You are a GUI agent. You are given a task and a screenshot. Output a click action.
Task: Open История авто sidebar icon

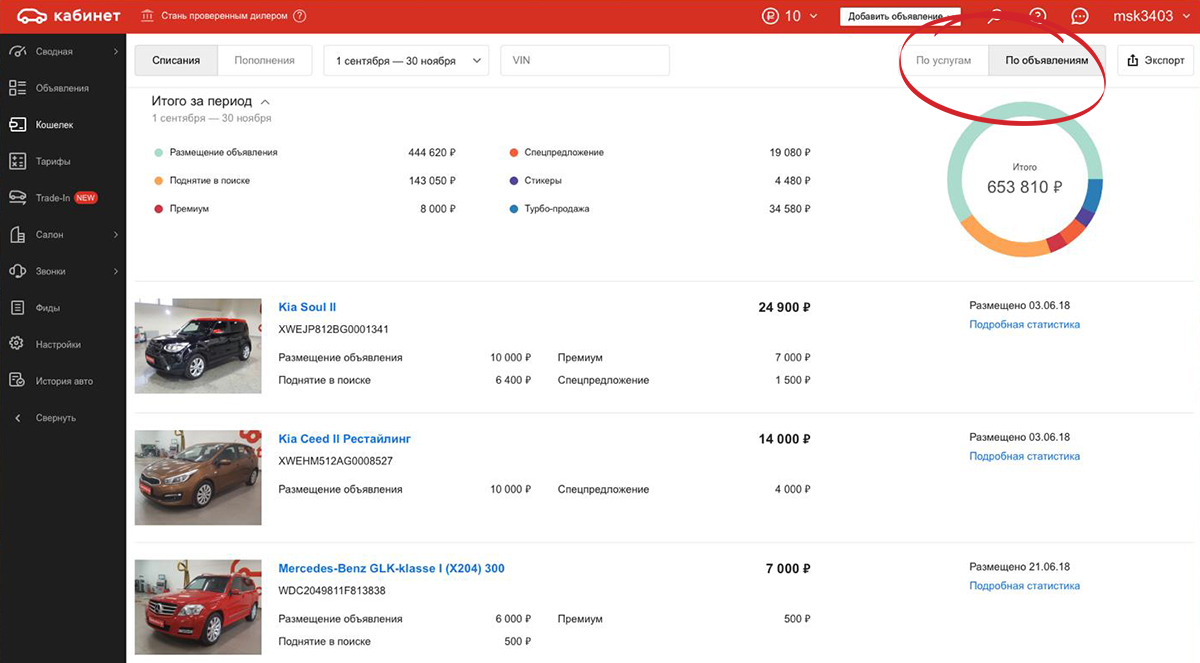[17, 381]
